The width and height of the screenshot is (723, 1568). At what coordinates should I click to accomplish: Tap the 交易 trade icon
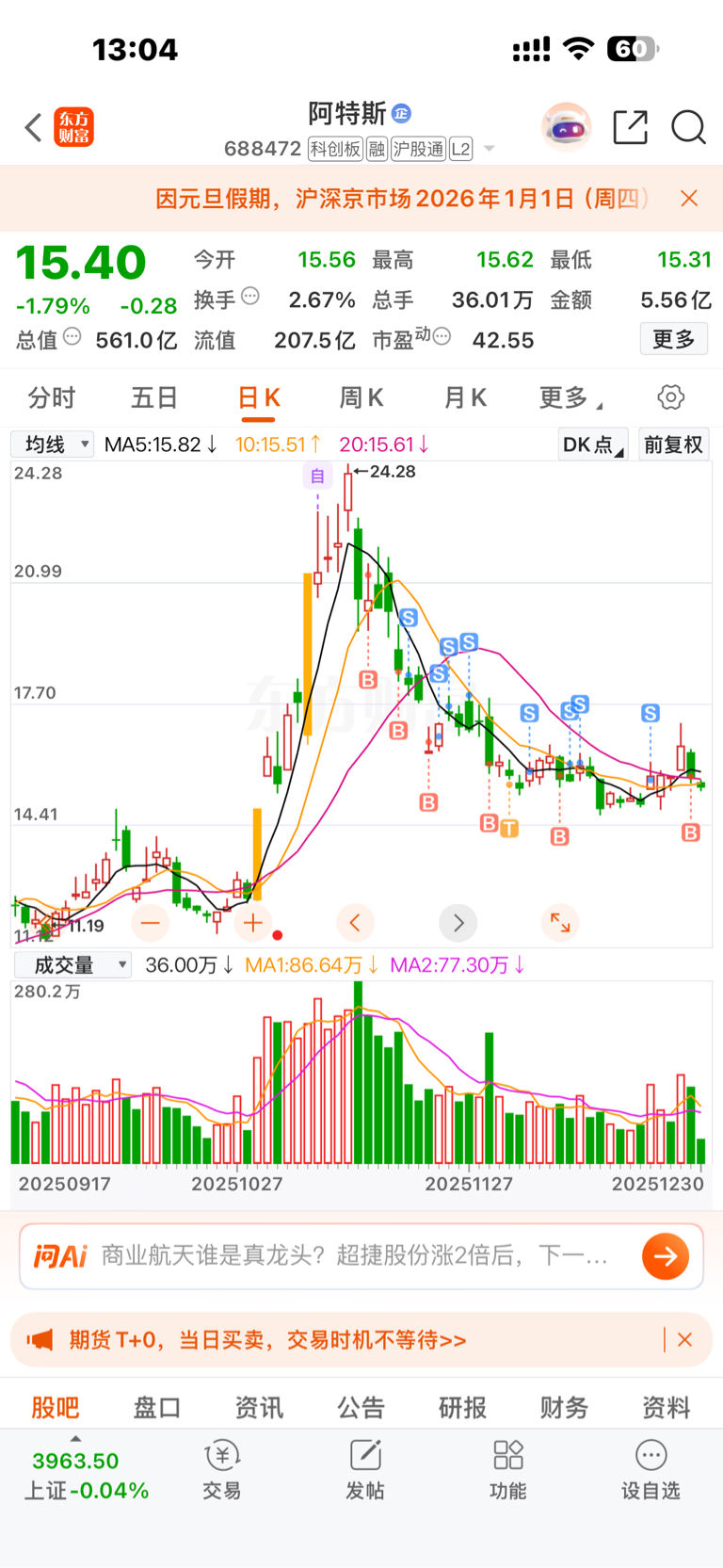(x=222, y=1470)
